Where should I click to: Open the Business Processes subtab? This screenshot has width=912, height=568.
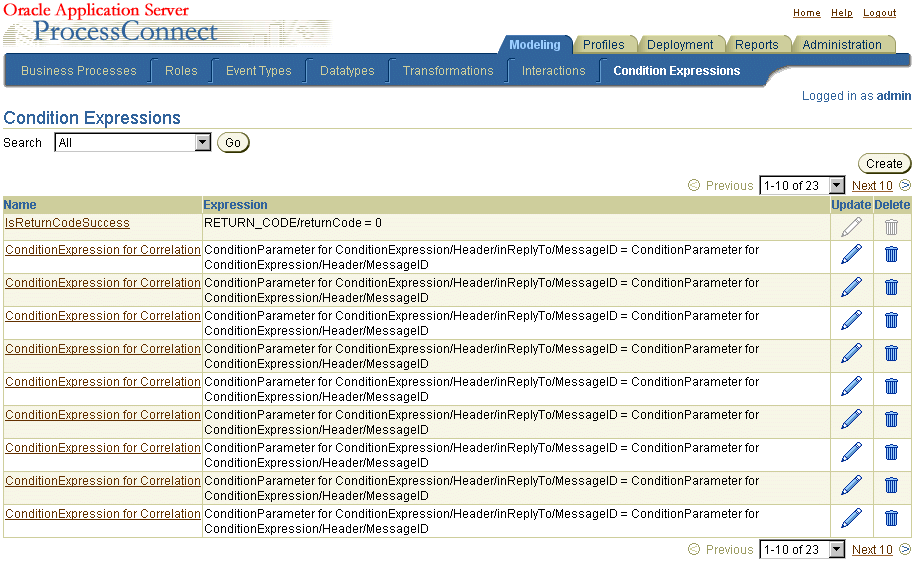[79, 70]
